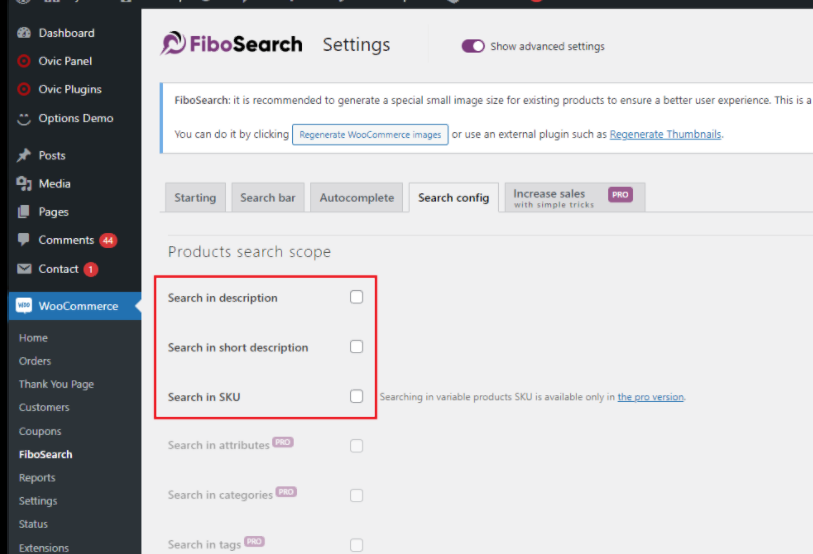Click PRO badge beside Search in attributes

[283, 442]
